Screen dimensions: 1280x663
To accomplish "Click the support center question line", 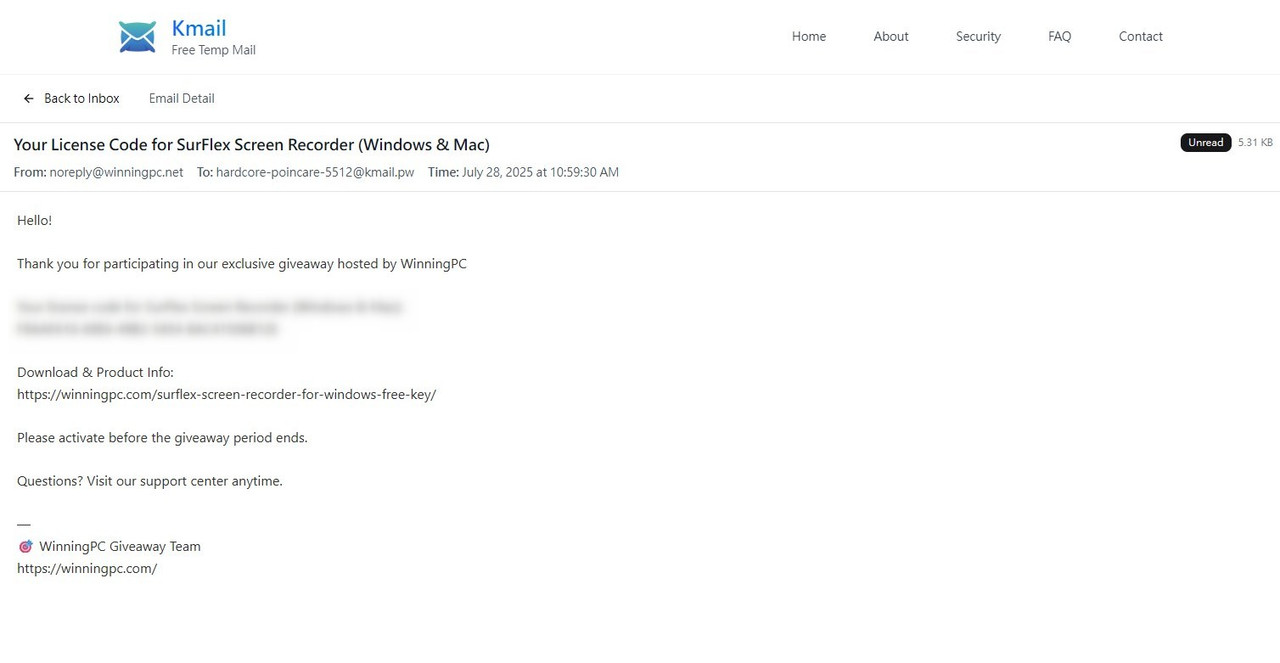I will click(150, 481).
